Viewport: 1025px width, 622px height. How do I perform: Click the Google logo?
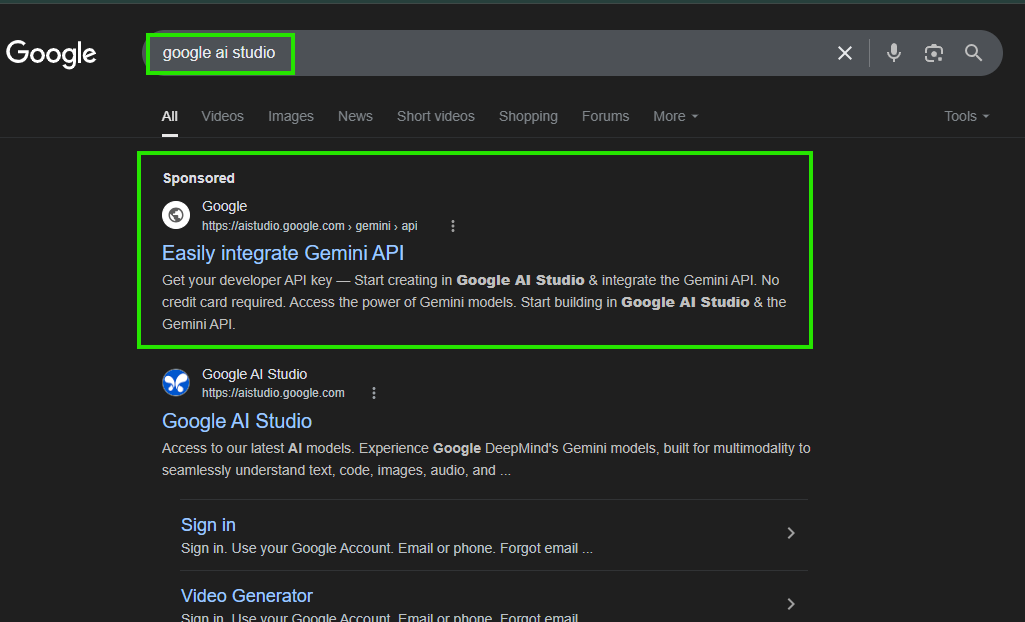tap(51, 54)
